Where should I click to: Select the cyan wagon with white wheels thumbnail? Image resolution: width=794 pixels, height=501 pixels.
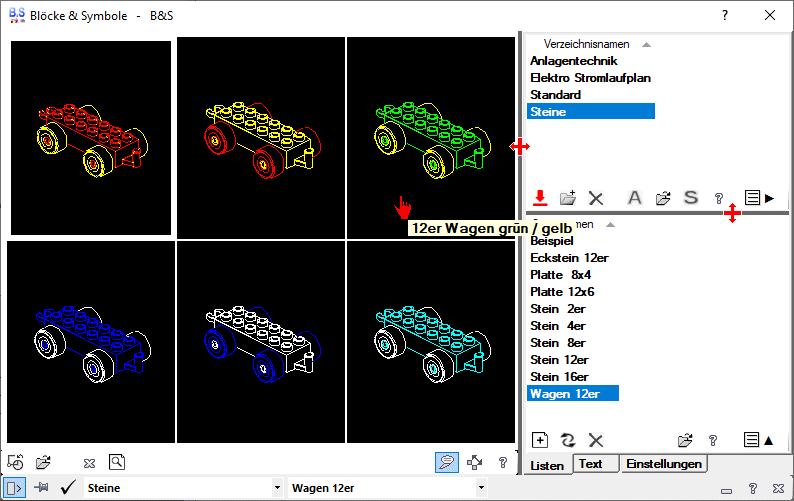431,342
